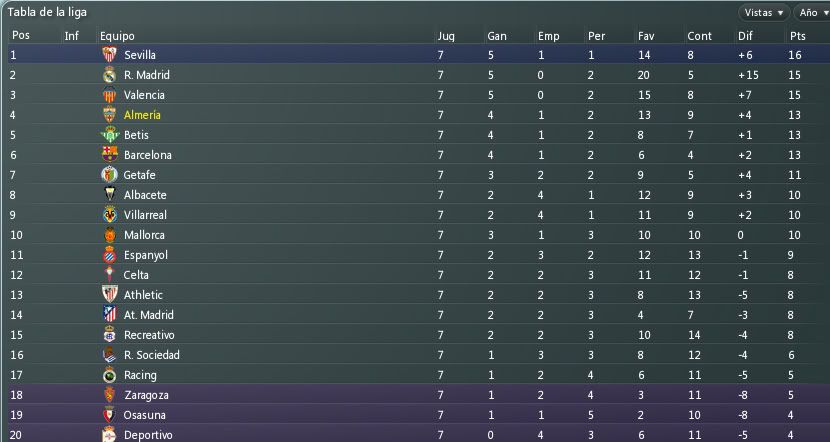830x442 pixels.
Task: Open Barcelona via its crest icon
Action: click(110, 155)
